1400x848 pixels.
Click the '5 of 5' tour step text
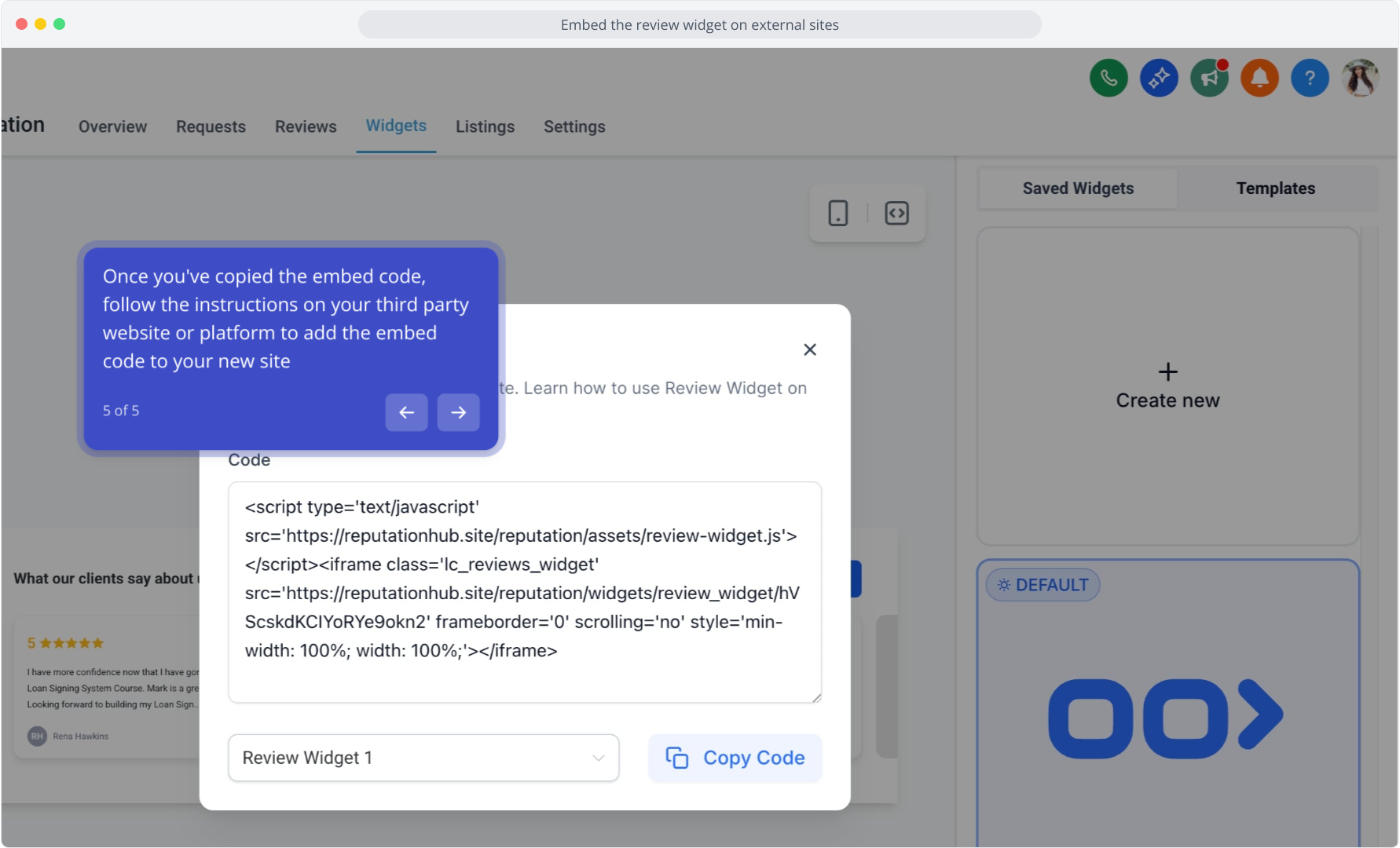[x=121, y=411]
